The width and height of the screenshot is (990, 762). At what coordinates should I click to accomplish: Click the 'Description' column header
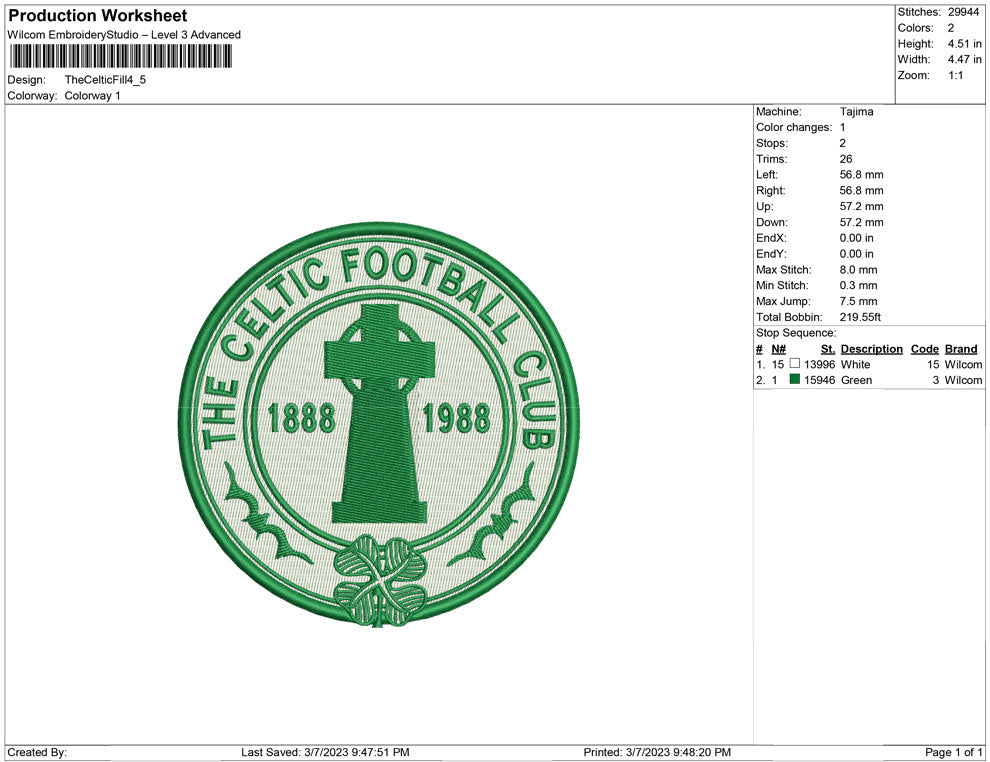click(872, 349)
